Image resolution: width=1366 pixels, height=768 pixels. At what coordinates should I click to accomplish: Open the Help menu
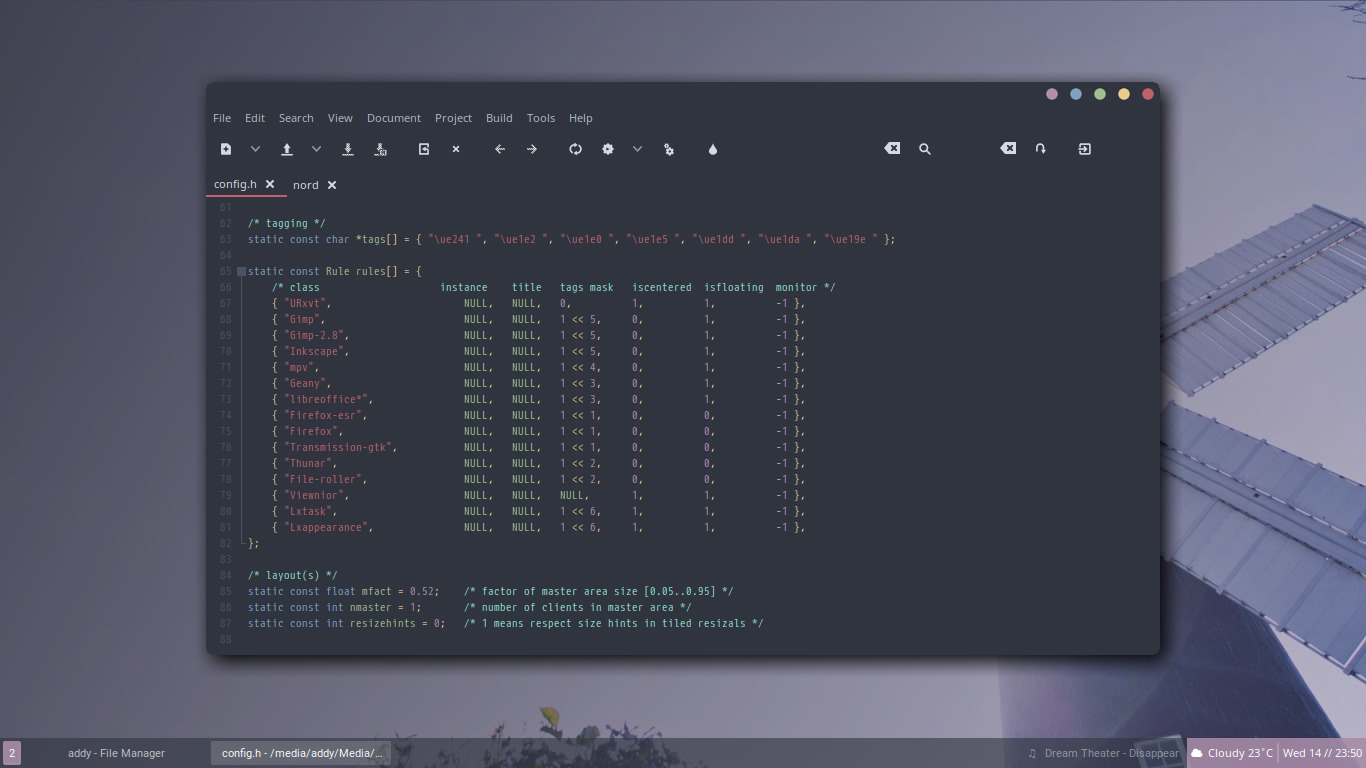click(581, 118)
